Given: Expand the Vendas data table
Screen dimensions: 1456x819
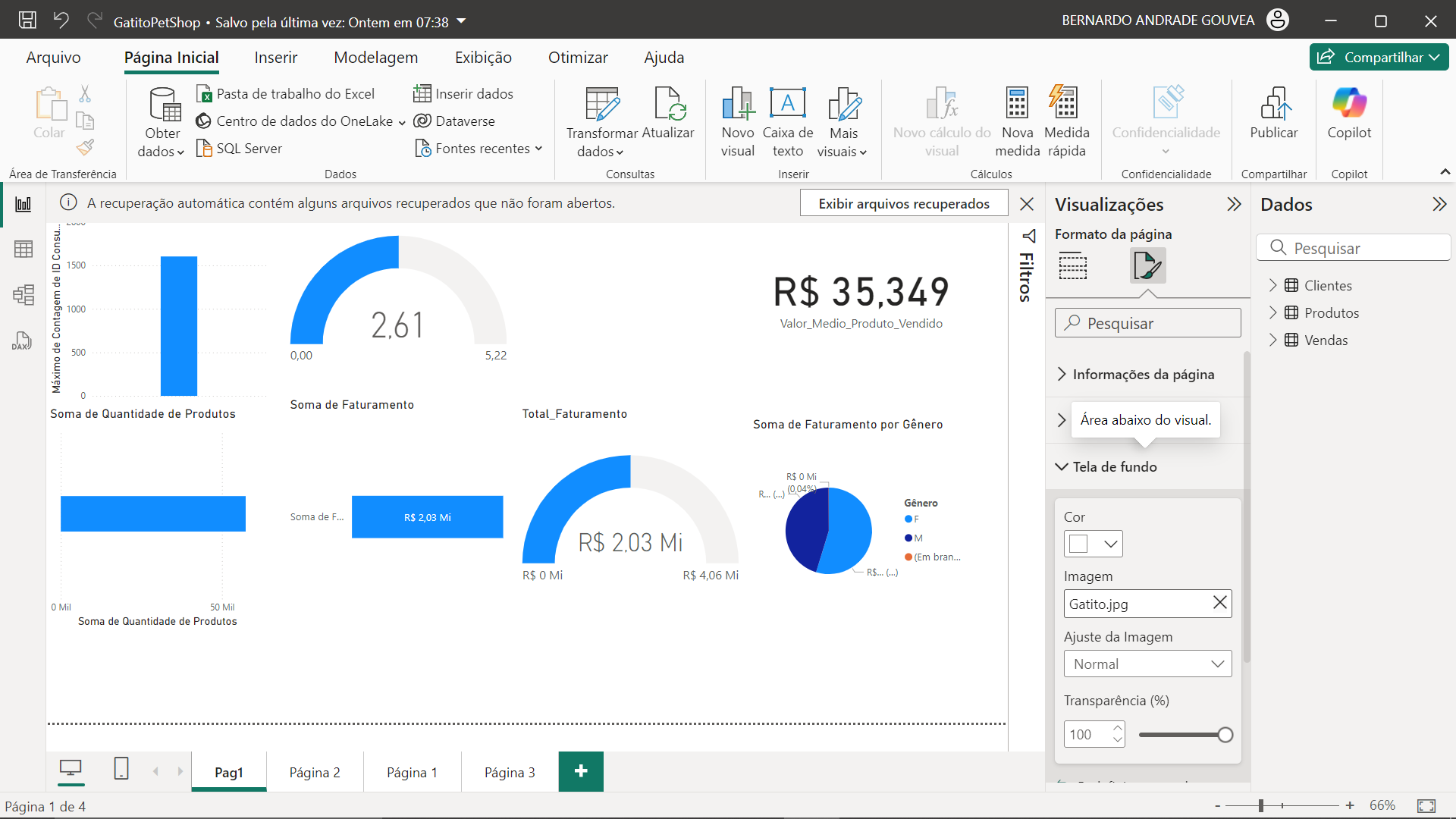Looking at the screenshot, I should pos(1272,340).
